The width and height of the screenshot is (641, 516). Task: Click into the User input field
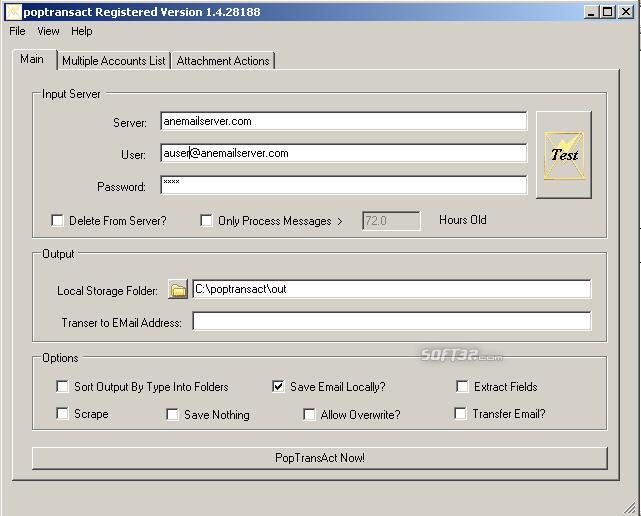(344, 153)
